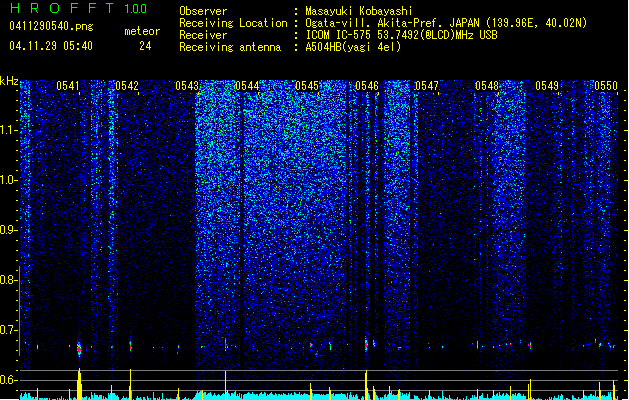This screenshot has height=400, width=629.
Task: Click the 0.6 kHz axis tick label
Action: pyautogui.click(x=8, y=380)
